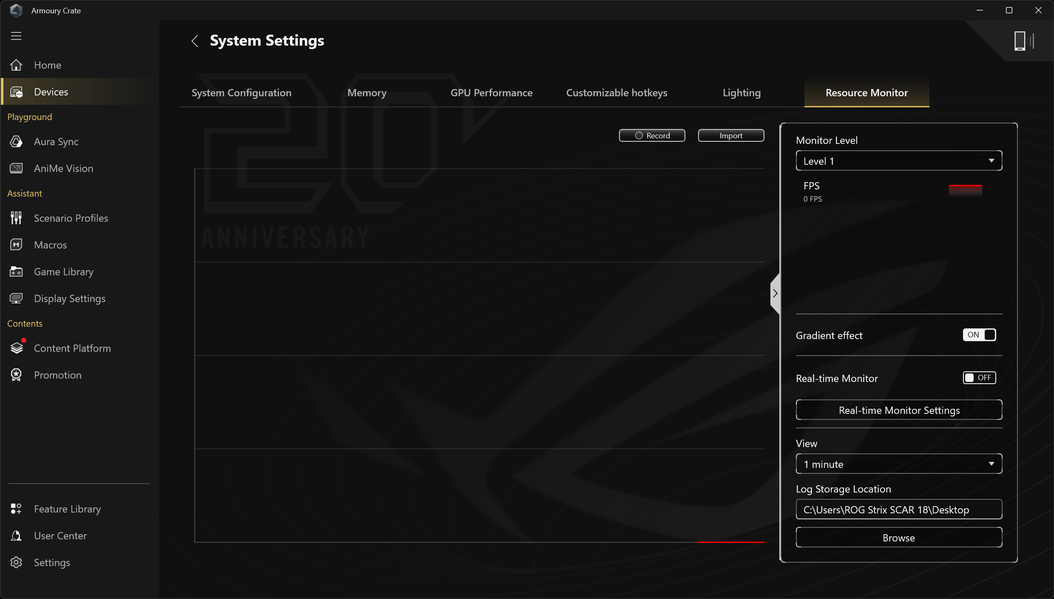
Task: Open the Macros icon
Action: click(x=16, y=245)
